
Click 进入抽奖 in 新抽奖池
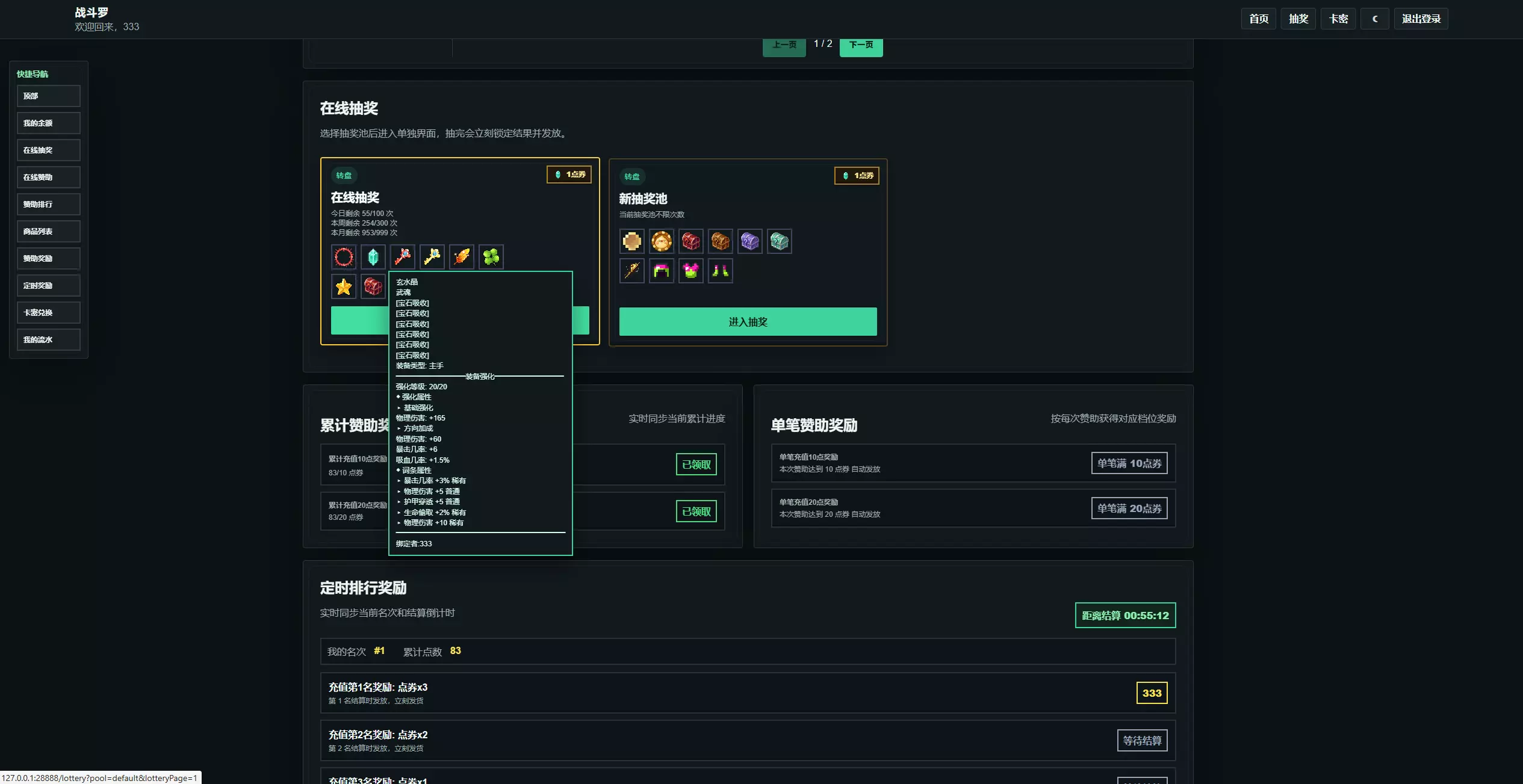click(x=748, y=321)
